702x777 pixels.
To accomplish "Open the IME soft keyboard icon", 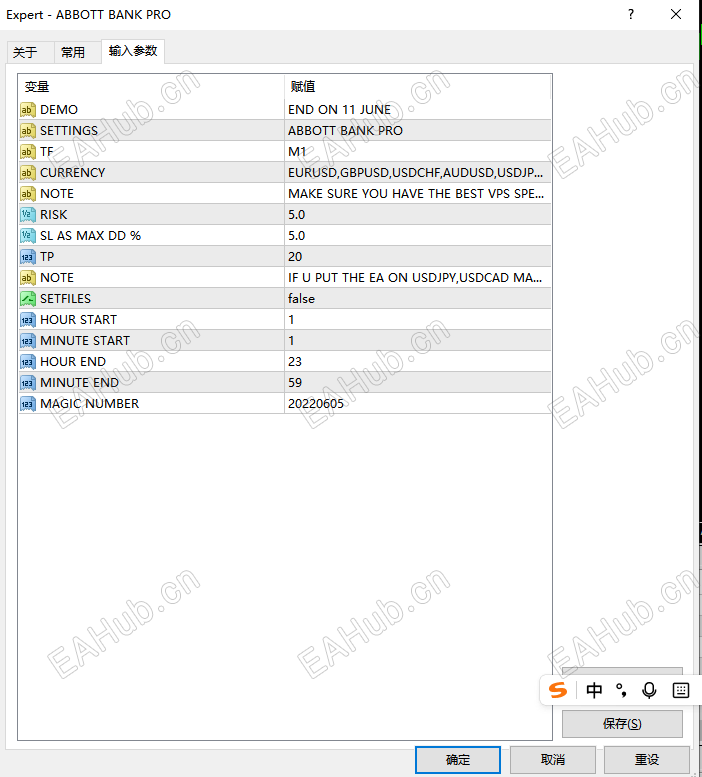I will (681, 690).
